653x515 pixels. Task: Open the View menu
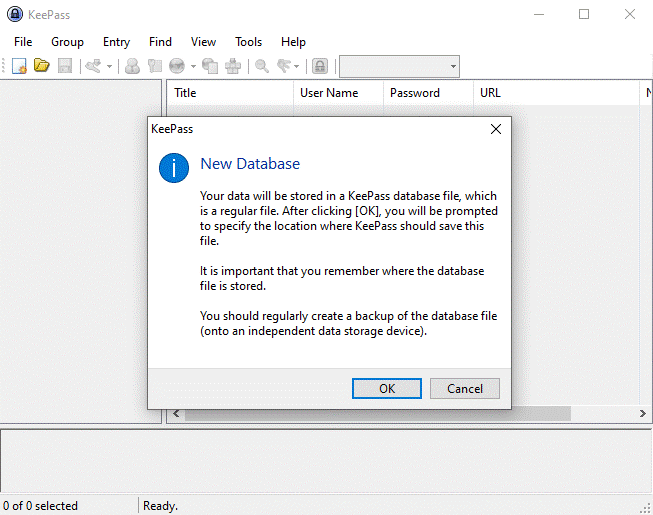203,42
